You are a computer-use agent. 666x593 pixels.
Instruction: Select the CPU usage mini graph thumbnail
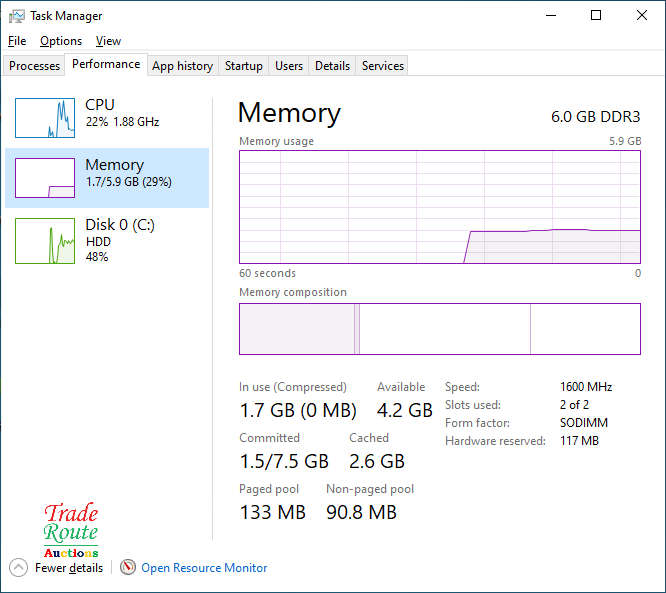point(45,118)
